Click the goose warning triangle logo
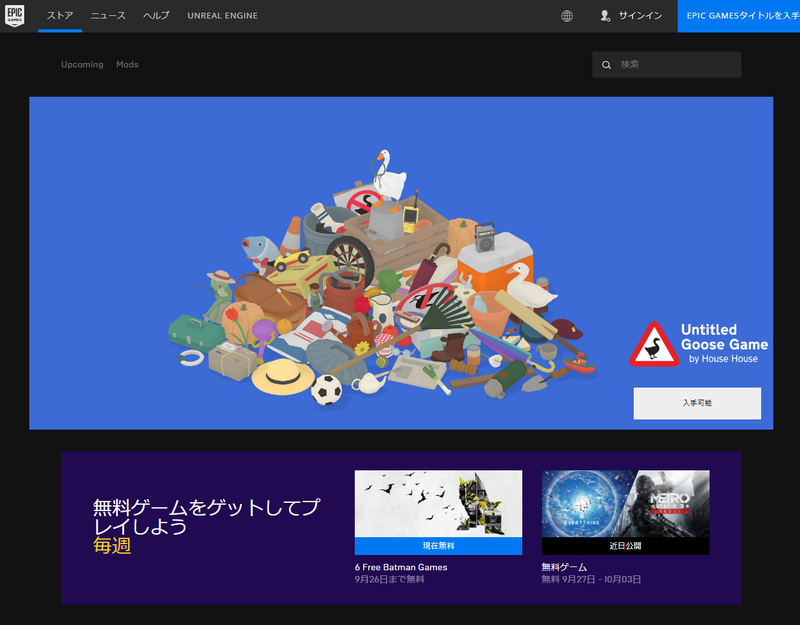This screenshot has height=625, width=800. [x=654, y=345]
